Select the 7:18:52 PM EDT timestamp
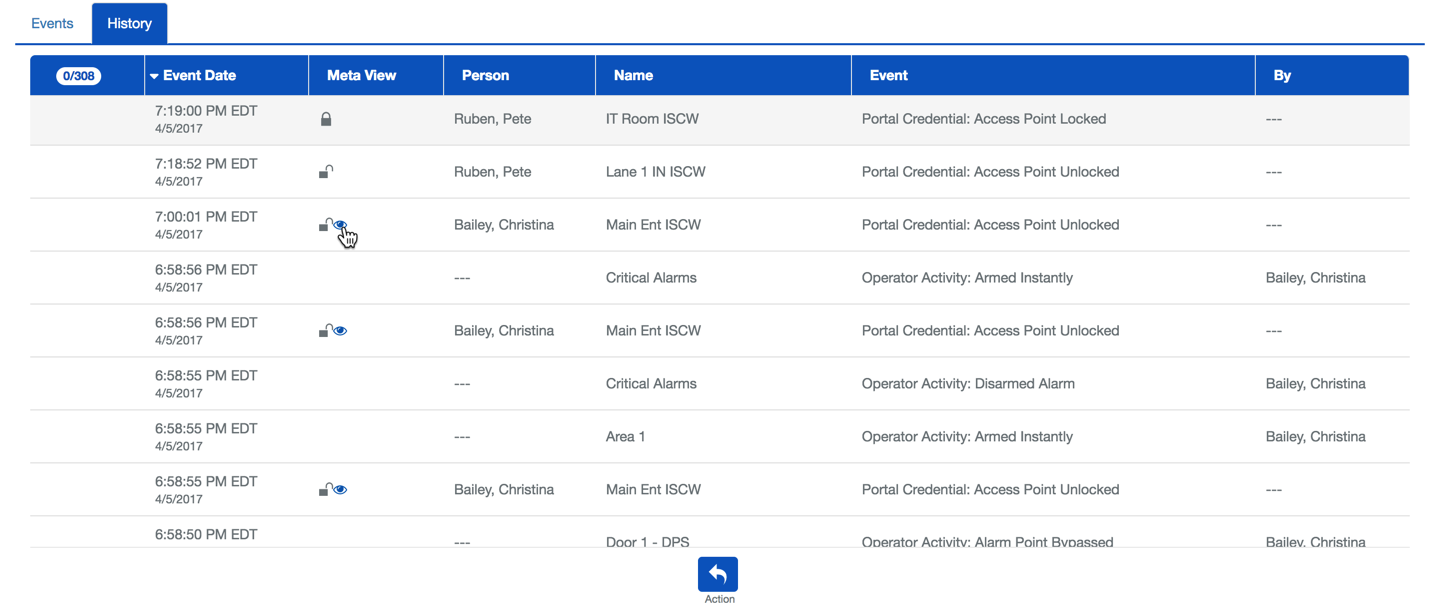Screen dimensions: 1440x614 pos(206,164)
